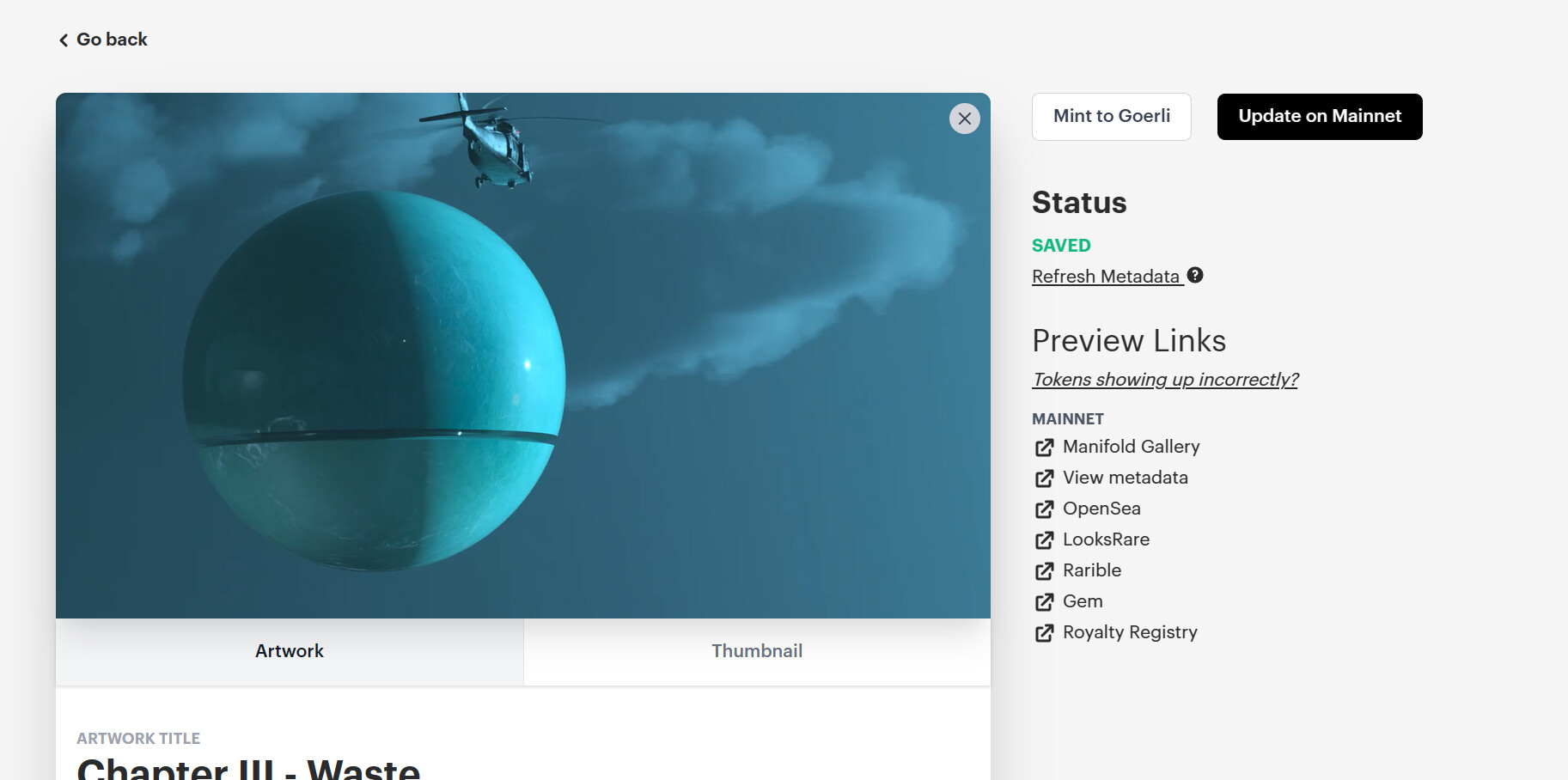Click the Update on Mainnet button
The height and width of the screenshot is (780, 1568).
[x=1319, y=117]
